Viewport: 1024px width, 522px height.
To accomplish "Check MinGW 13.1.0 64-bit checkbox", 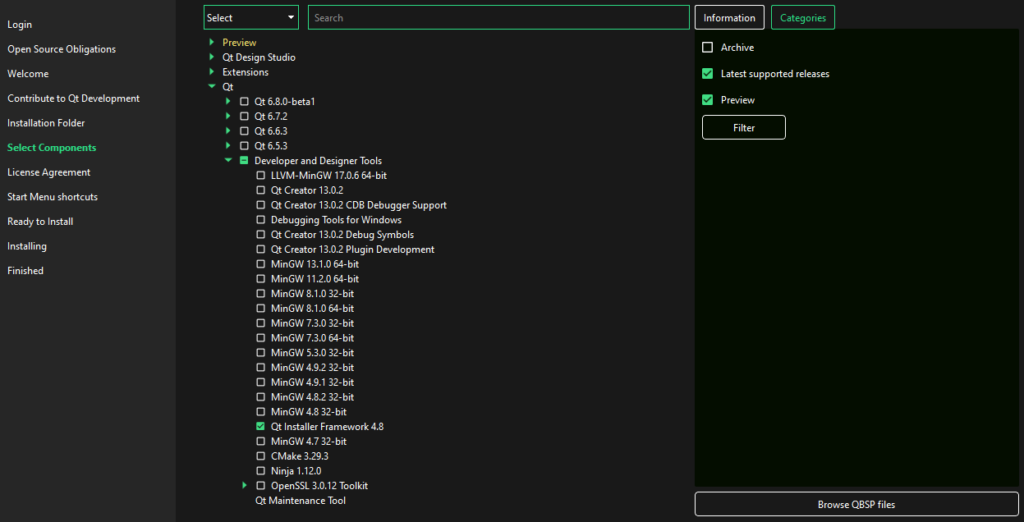I will 261,264.
